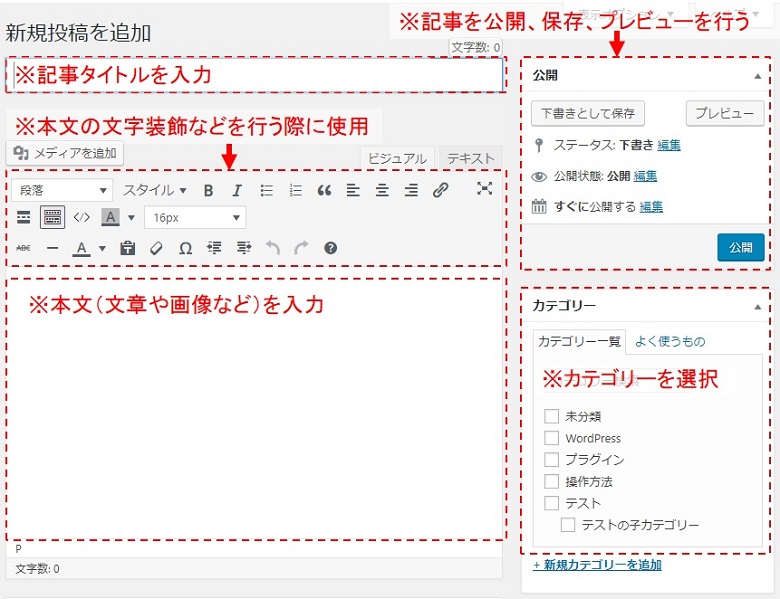Switch to the よく使うもの category tab
The height and width of the screenshot is (599, 780).
pos(669,341)
